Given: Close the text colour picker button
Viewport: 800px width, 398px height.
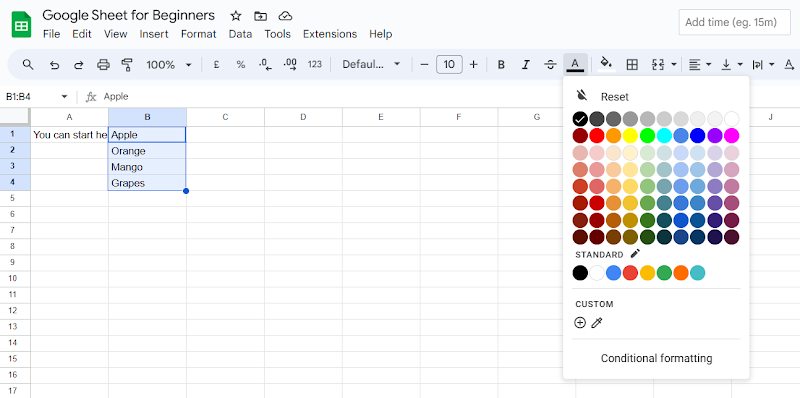Looking at the screenshot, I should (575, 65).
